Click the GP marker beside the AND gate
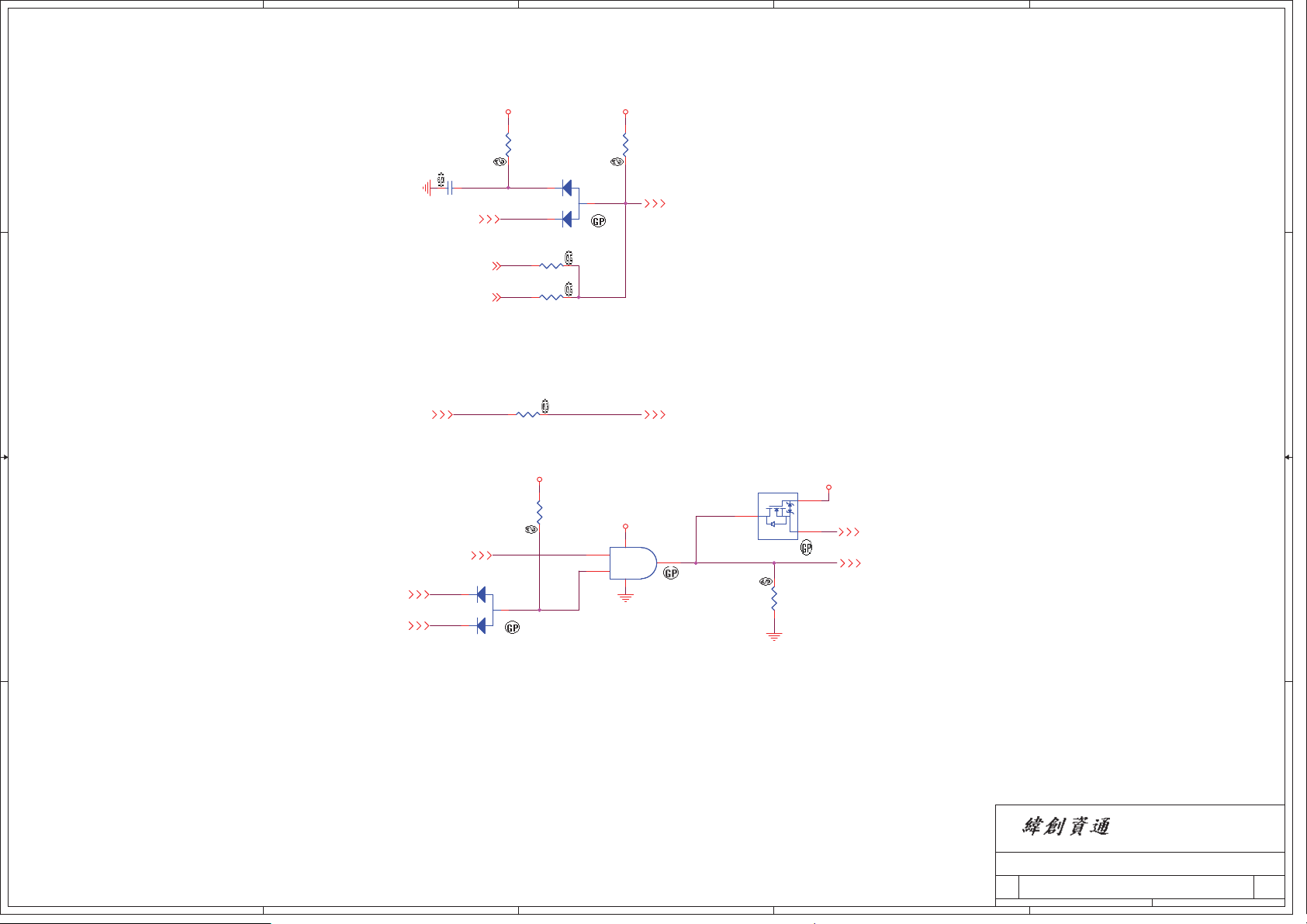 coord(671,573)
